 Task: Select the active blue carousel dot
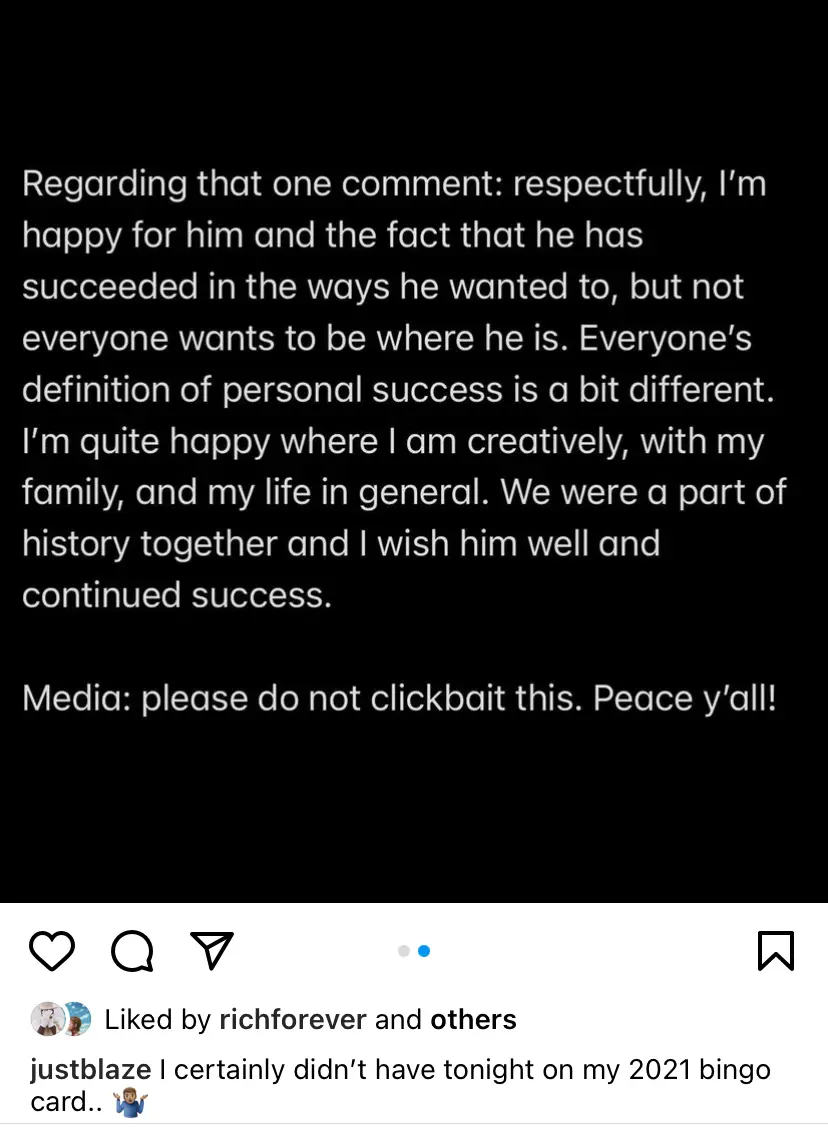click(x=424, y=951)
